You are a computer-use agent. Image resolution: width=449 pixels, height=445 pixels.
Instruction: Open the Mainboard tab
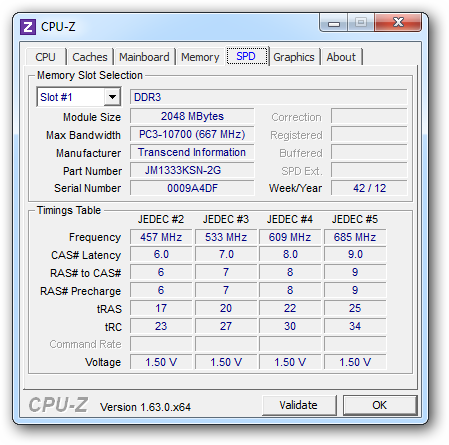[x=144, y=57]
